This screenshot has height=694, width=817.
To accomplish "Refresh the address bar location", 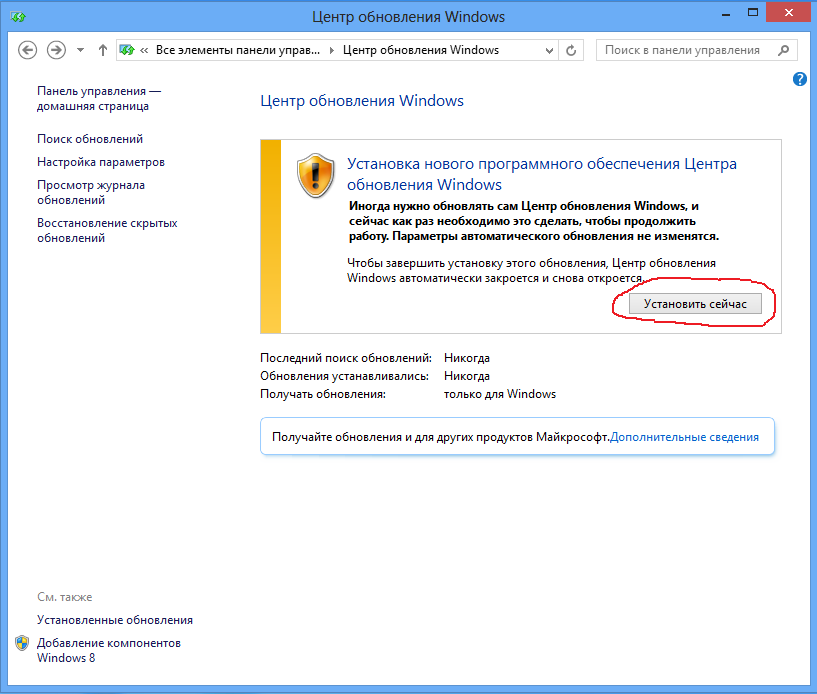I will 571,50.
